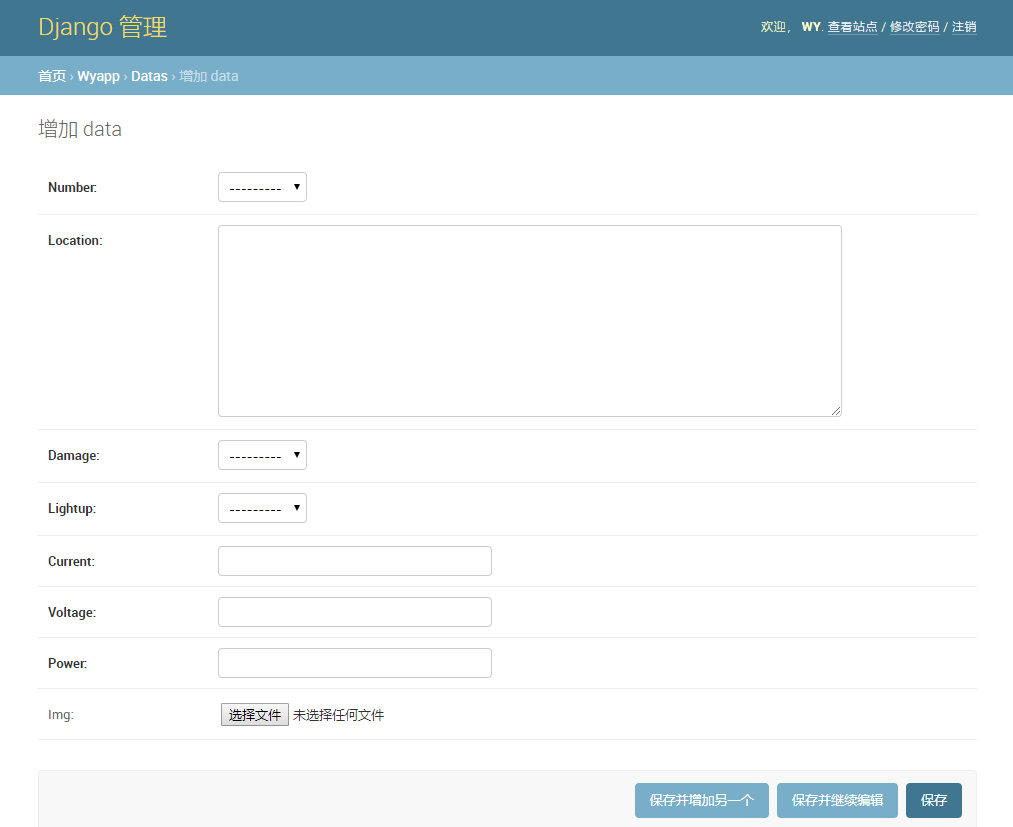Click the 保存 save button
This screenshot has height=827, width=1013.
coord(933,800)
